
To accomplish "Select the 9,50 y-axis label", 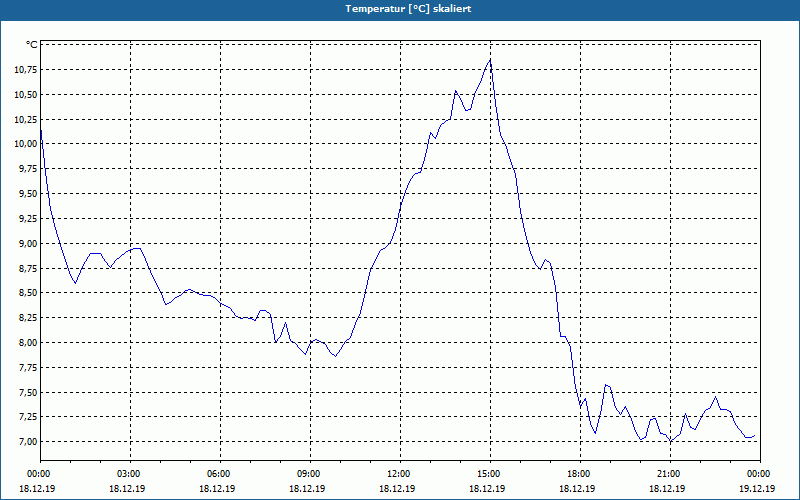I will (28, 194).
